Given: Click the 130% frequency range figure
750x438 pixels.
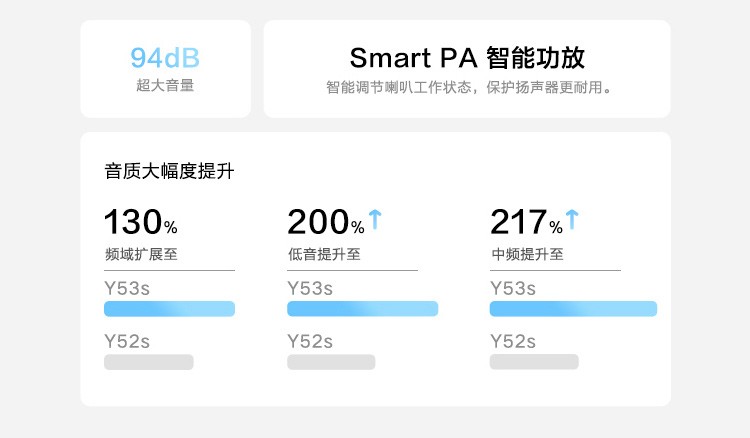Looking at the screenshot, I should pyautogui.click(x=141, y=222).
